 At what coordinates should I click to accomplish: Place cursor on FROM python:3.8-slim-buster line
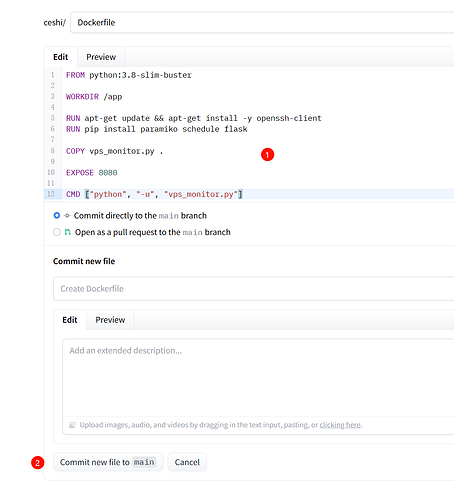129,75
